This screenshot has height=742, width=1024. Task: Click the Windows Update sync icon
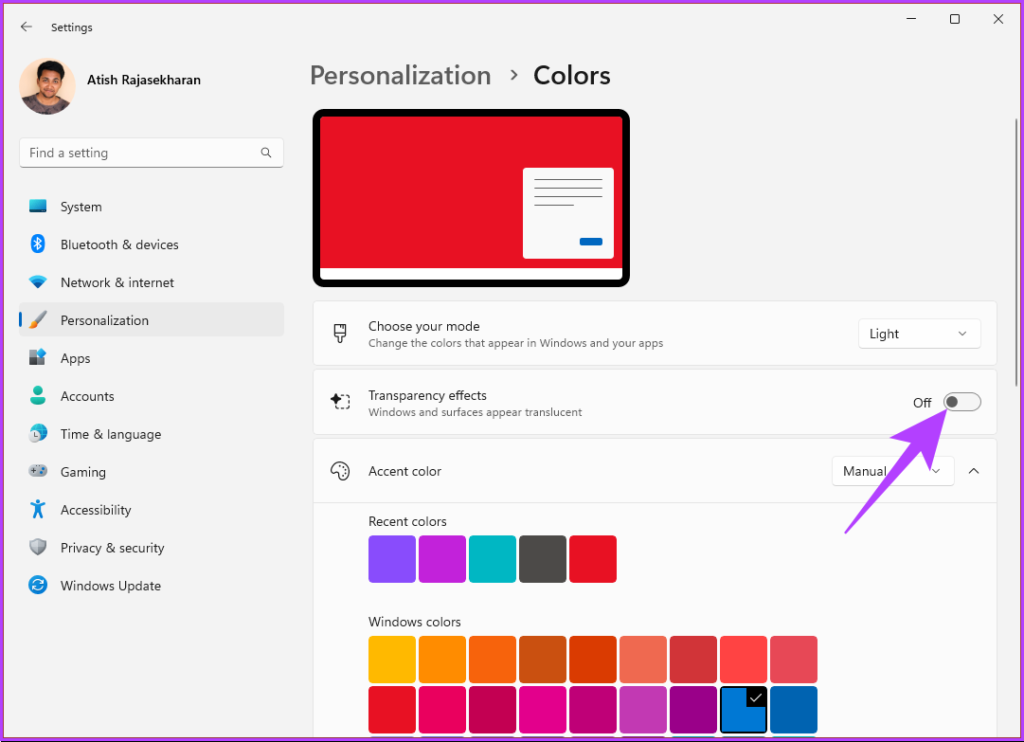point(38,586)
